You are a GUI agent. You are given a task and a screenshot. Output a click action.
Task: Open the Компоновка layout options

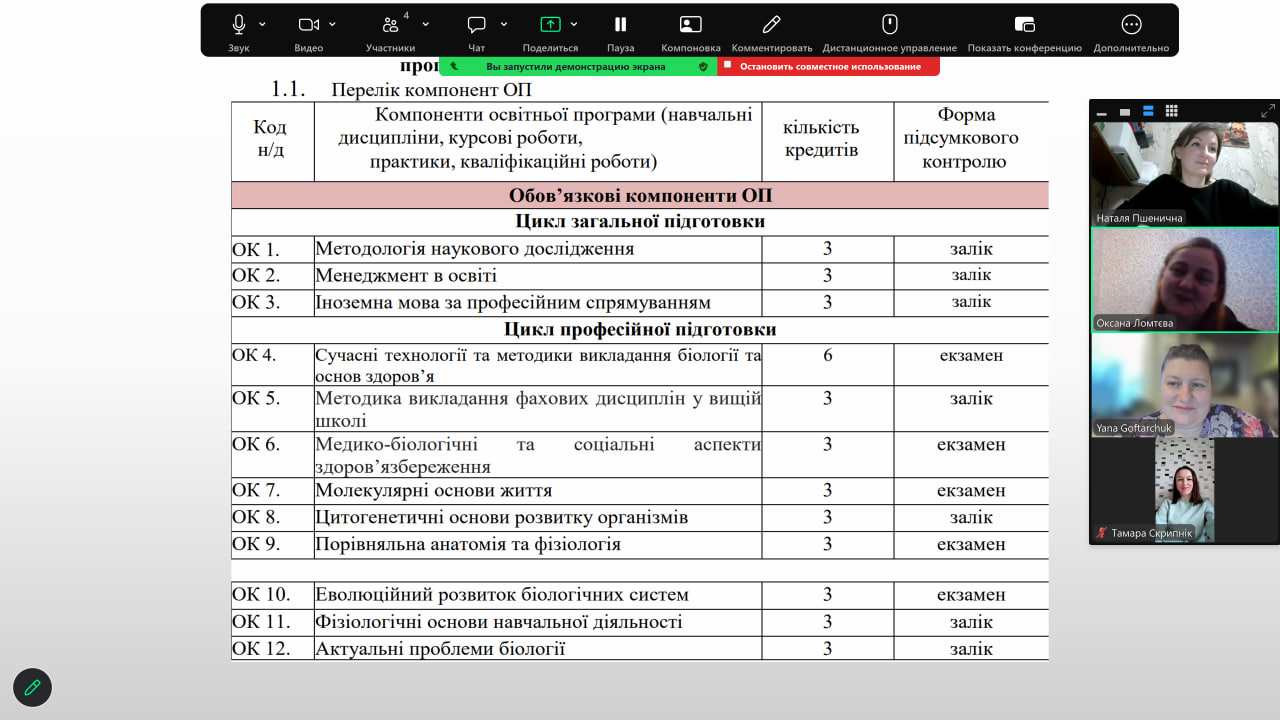point(690,25)
